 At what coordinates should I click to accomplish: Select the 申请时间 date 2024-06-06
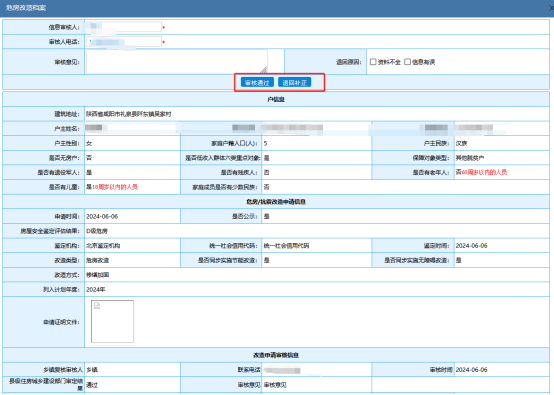(102, 217)
